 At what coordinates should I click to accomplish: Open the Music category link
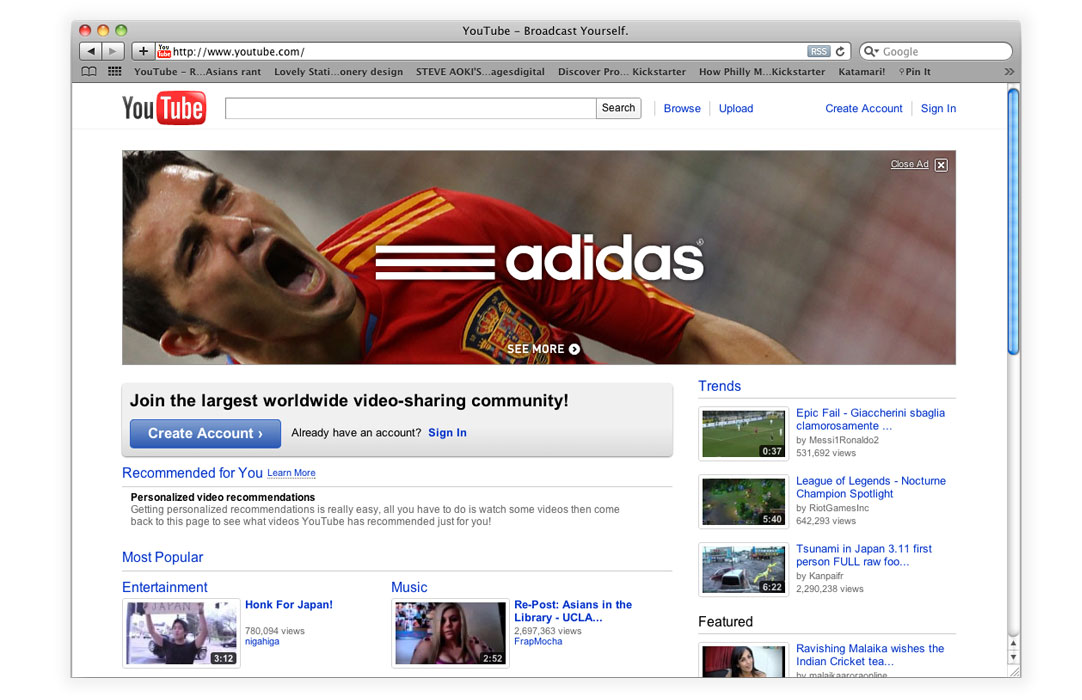point(409,587)
